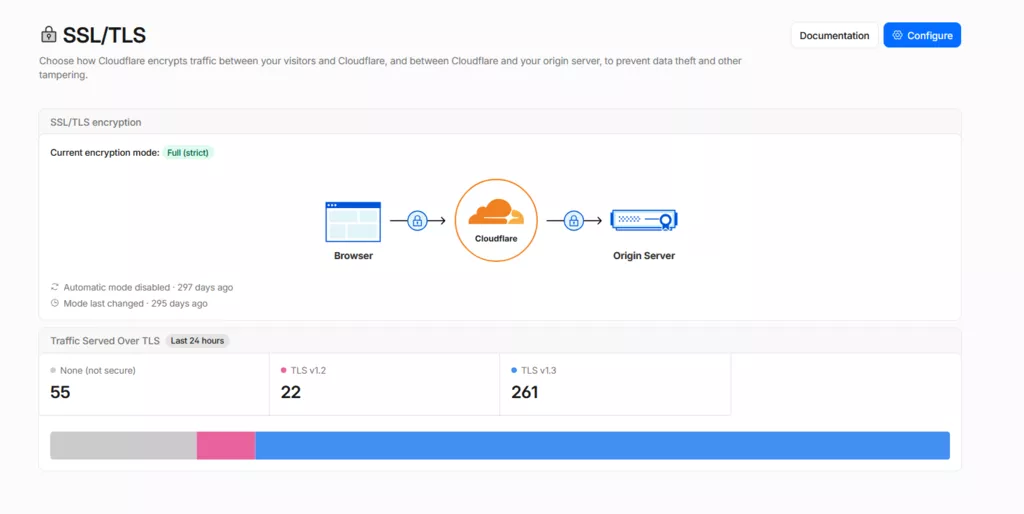Click the Cloudflare cloud logo
The image size is (1024, 514).
(x=496, y=212)
